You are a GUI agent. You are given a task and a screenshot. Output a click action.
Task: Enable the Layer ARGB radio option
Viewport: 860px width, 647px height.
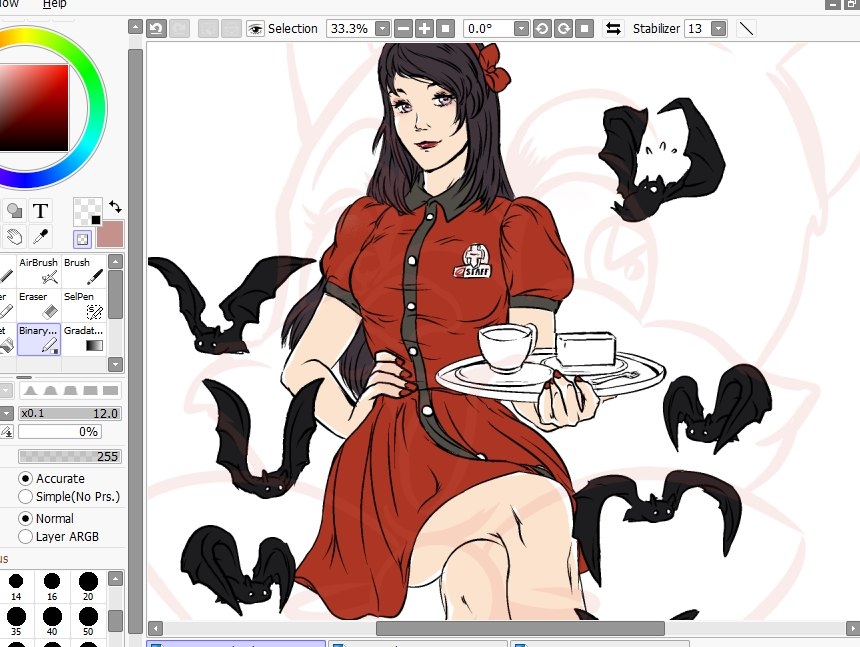click(x=26, y=537)
